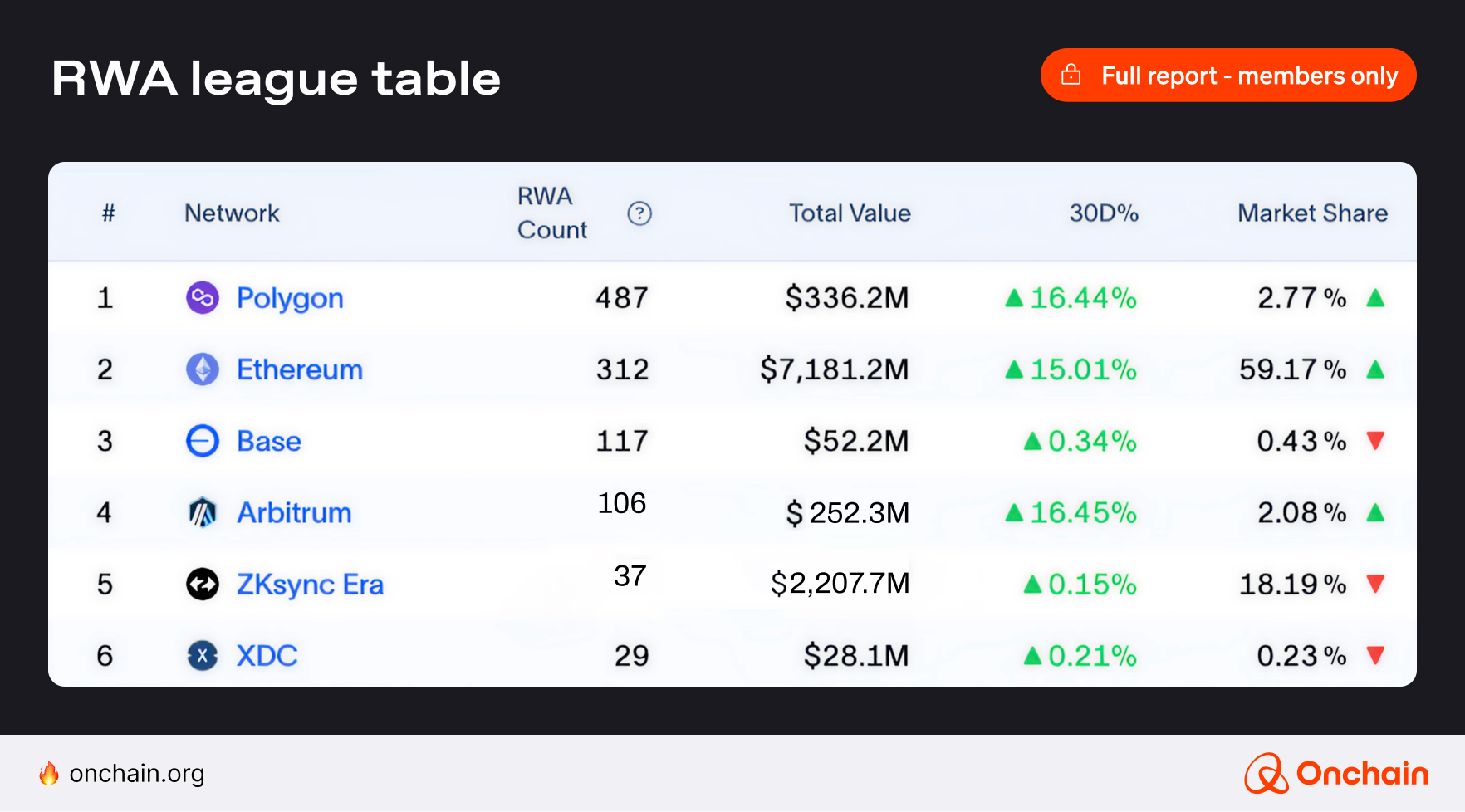Sort by Market Share column header
1465x812 pixels.
(x=1312, y=213)
